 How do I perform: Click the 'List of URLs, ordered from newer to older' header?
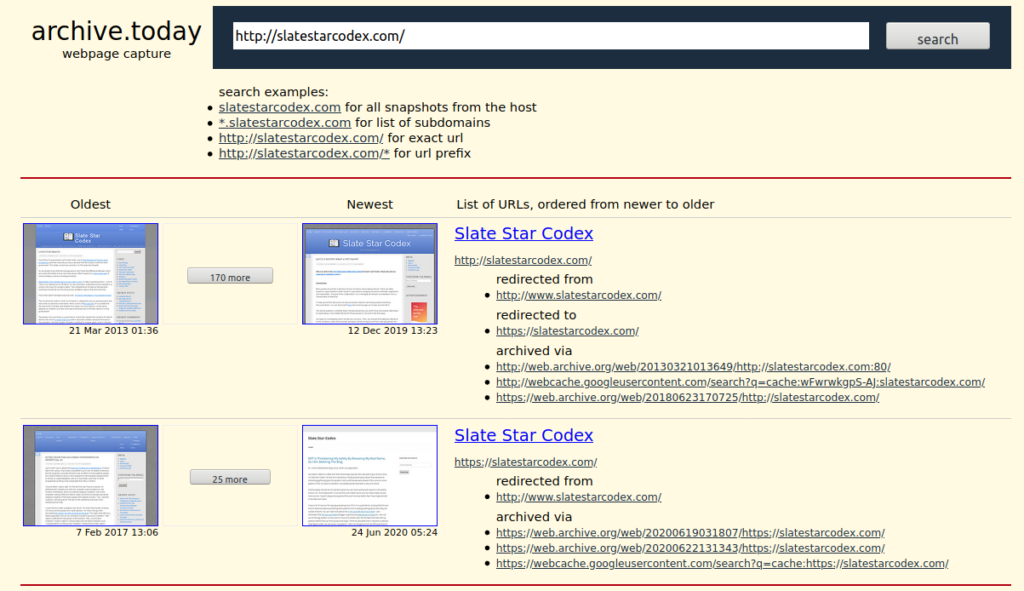pyautogui.click(x=585, y=204)
